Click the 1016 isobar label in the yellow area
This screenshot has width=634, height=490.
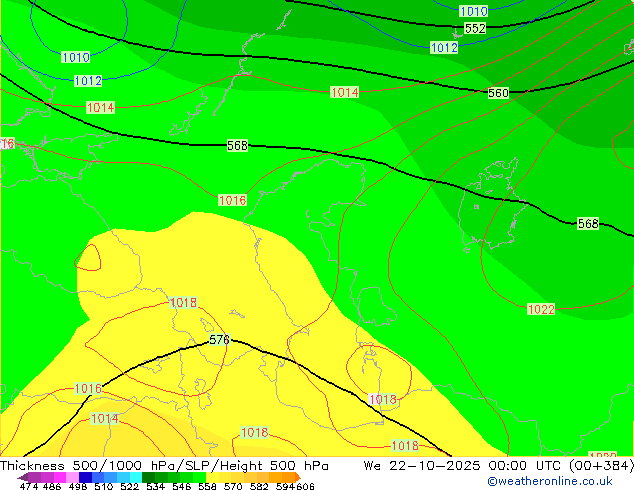(88, 389)
